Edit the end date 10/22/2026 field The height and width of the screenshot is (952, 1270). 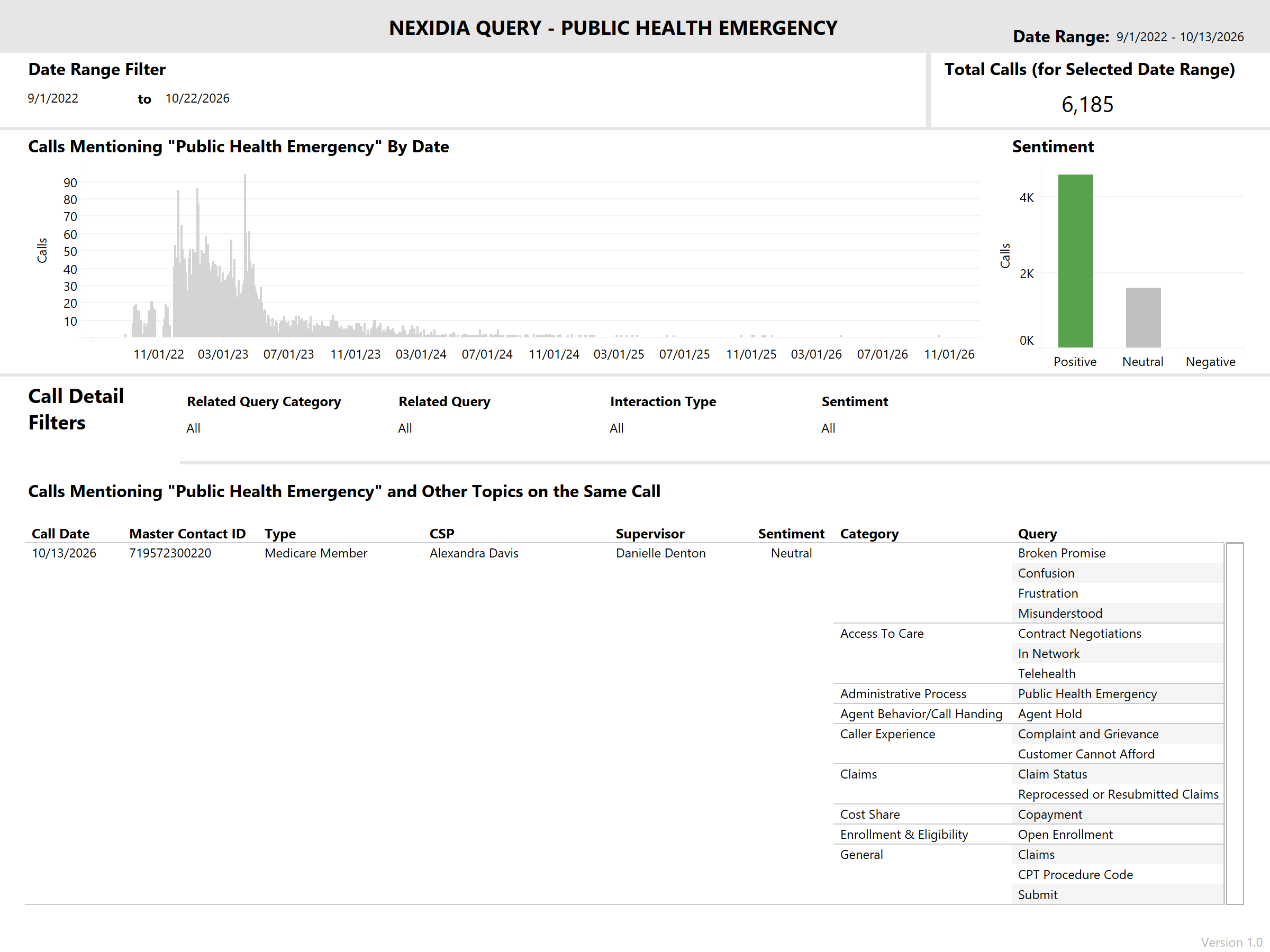point(197,98)
